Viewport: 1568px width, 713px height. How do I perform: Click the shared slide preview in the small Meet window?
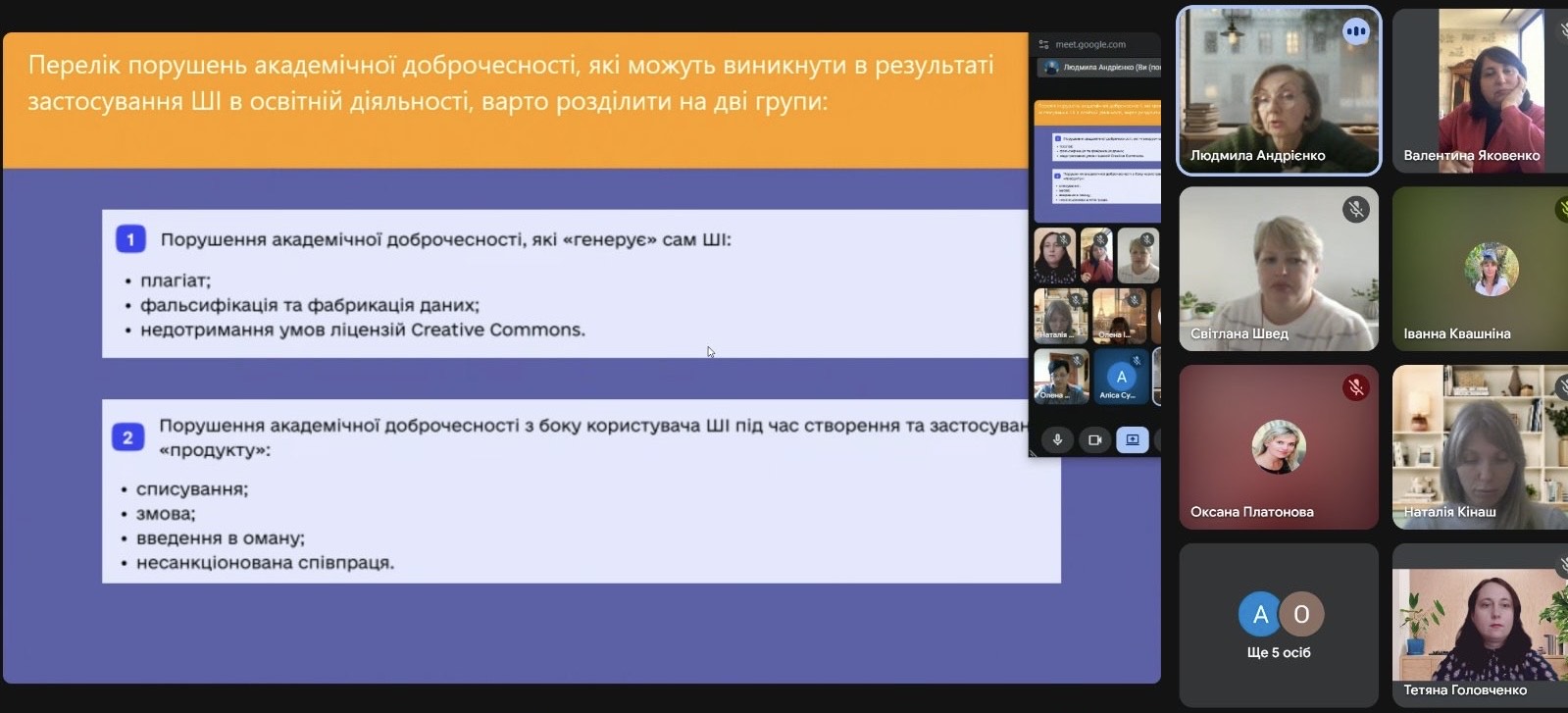1097,160
